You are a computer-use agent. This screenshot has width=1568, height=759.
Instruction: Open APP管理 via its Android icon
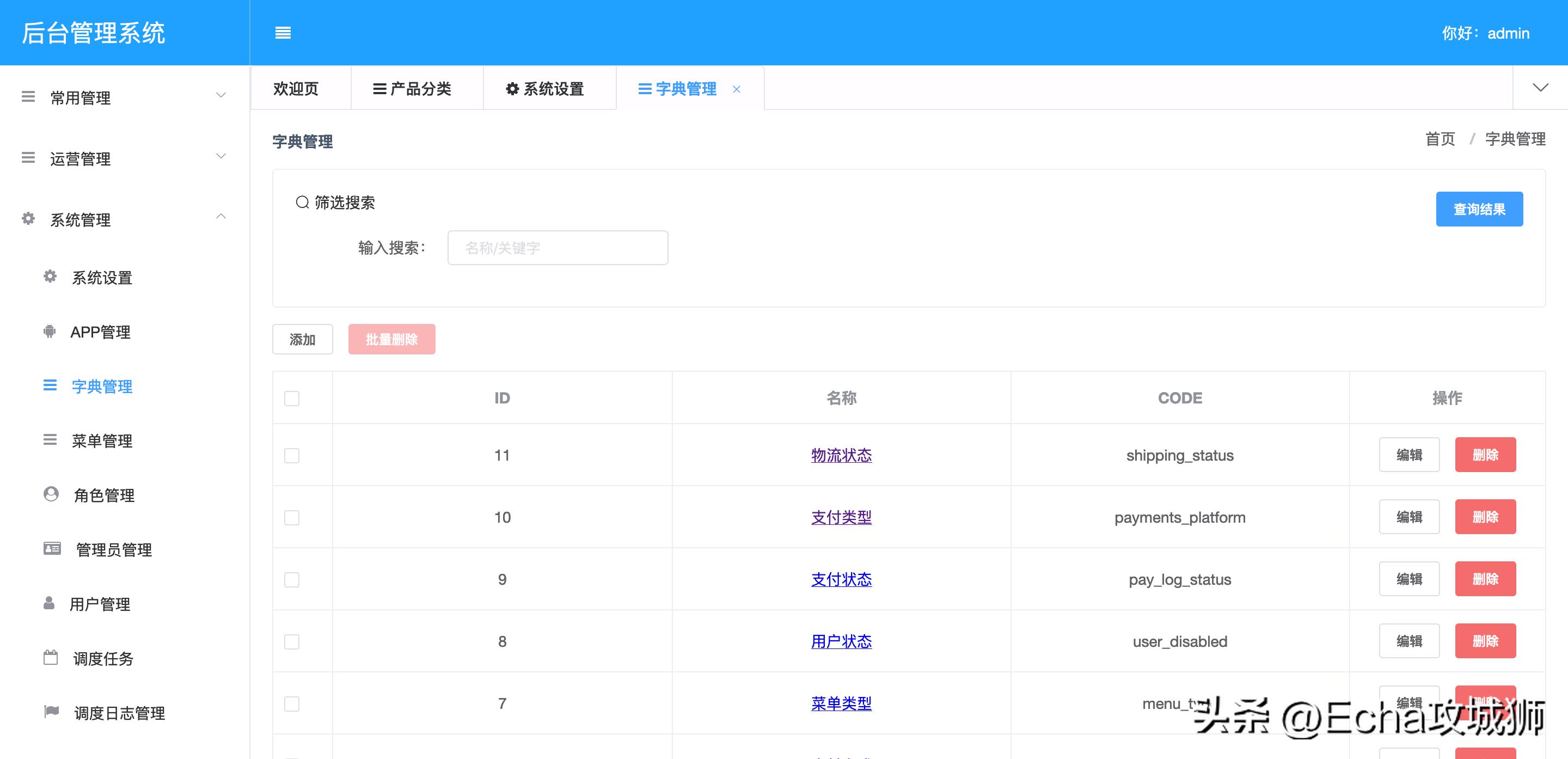(50, 332)
